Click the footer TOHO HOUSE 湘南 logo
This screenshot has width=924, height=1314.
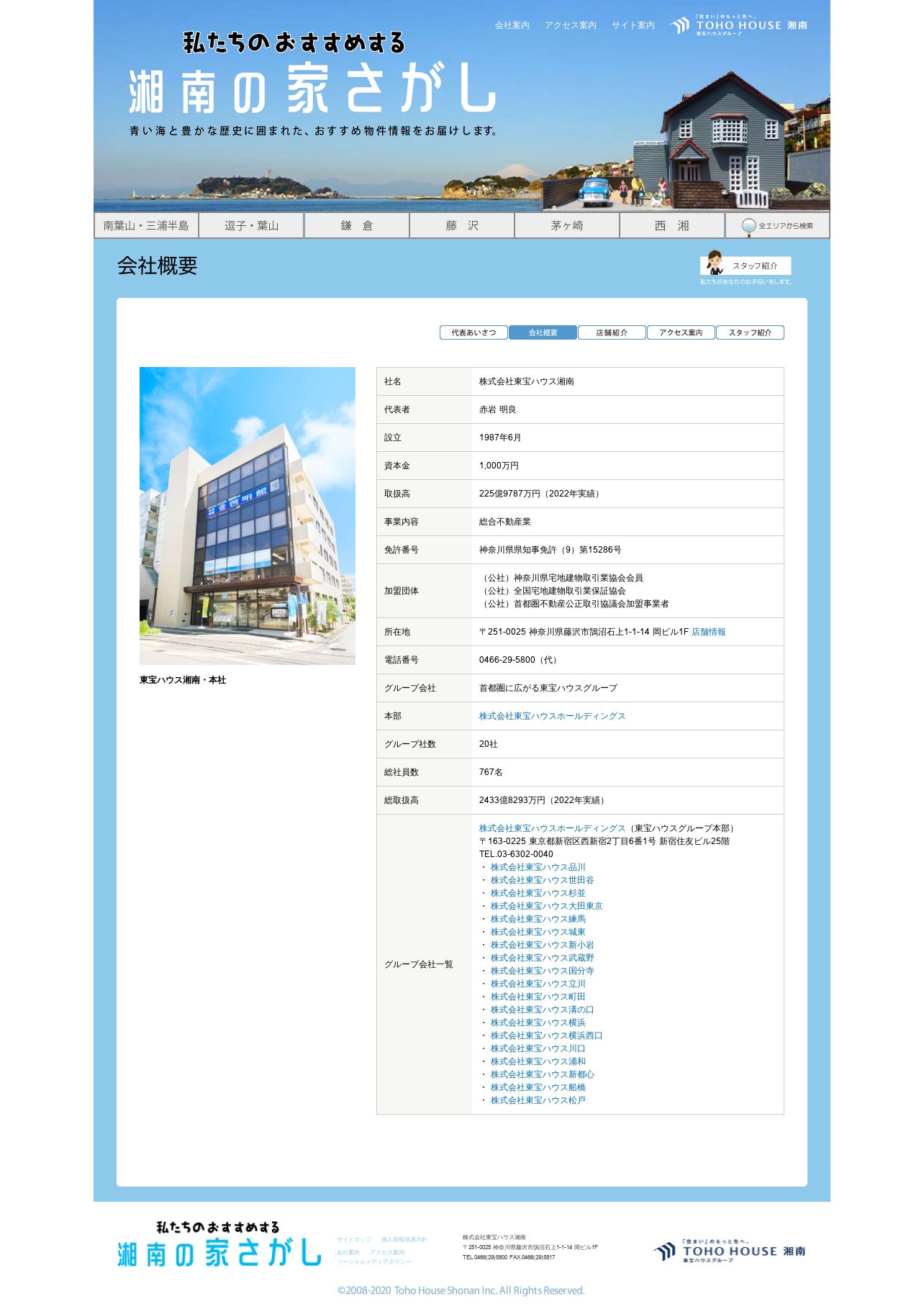(729, 1251)
